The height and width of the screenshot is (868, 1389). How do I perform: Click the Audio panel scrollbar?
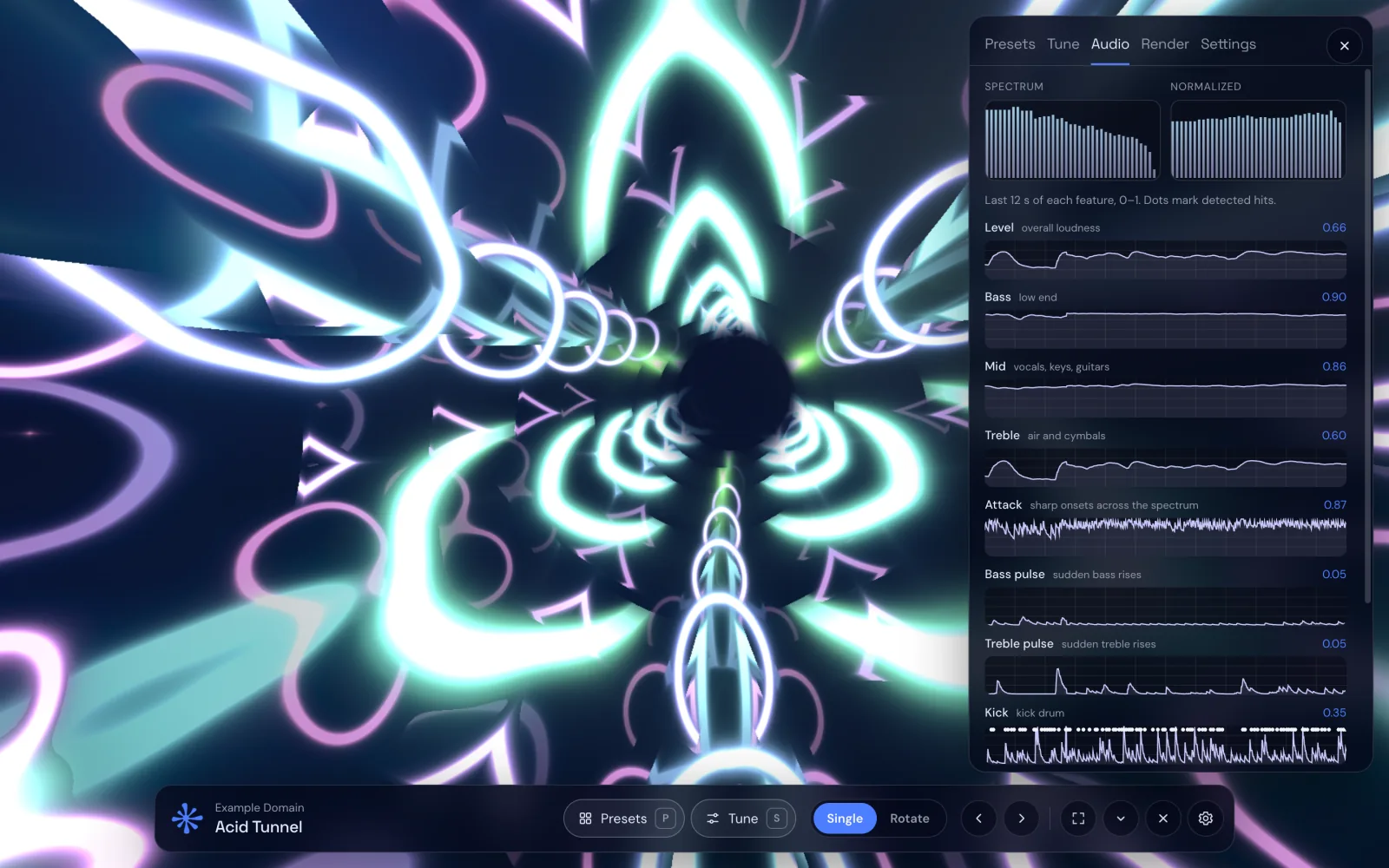pos(1367,337)
